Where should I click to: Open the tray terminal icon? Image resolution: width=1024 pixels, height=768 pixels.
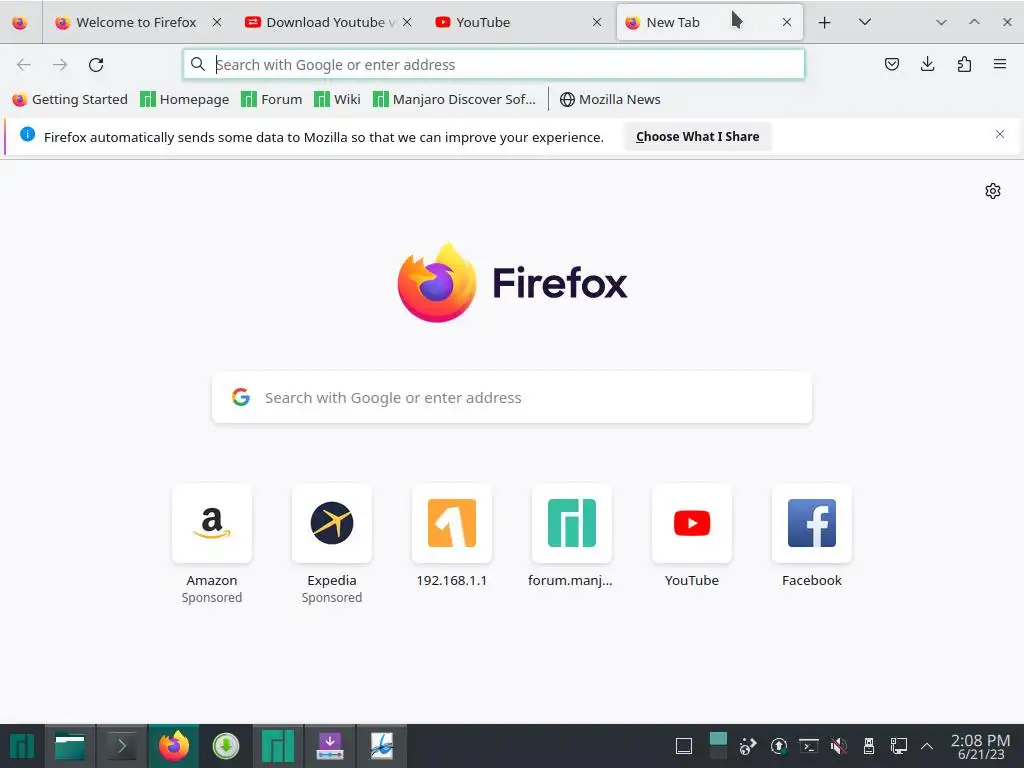coord(808,746)
